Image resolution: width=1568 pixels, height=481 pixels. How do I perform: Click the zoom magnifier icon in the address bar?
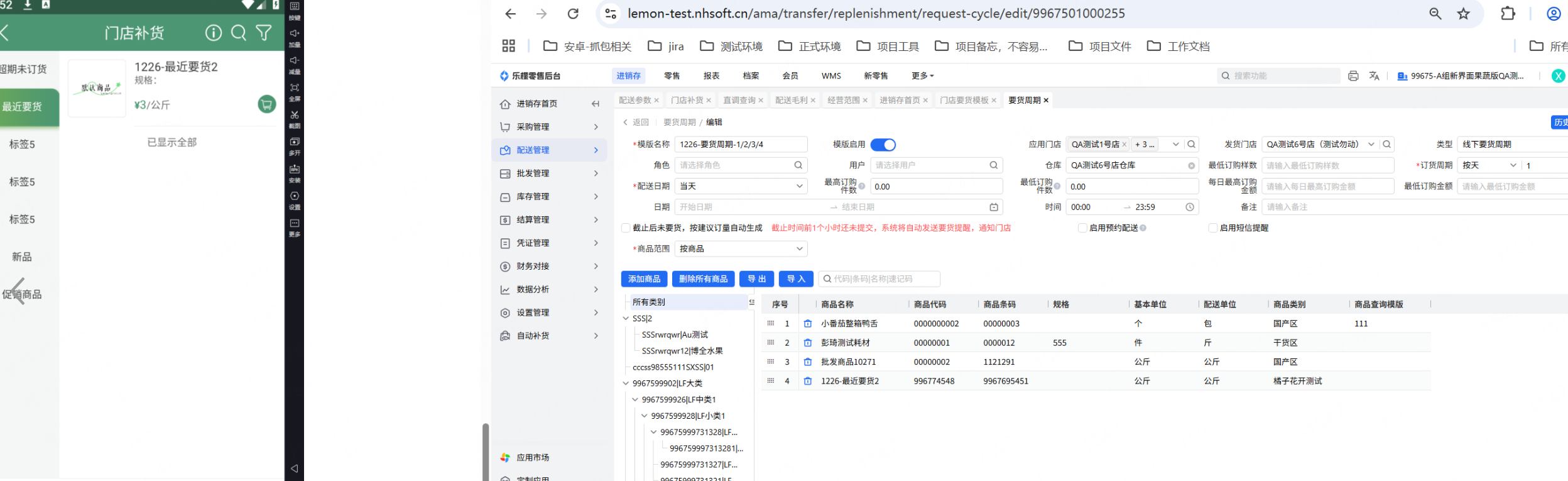[1435, 13]
